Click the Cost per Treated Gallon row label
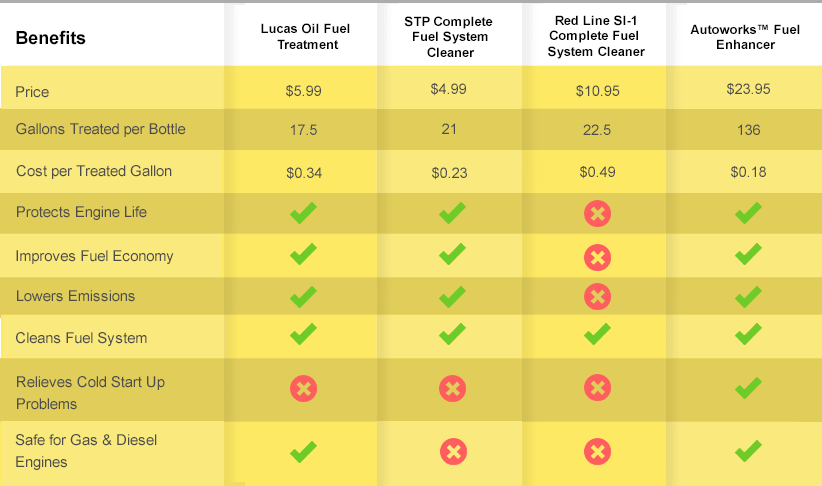Viewport: 822px width, 486px height. point(94,171)
